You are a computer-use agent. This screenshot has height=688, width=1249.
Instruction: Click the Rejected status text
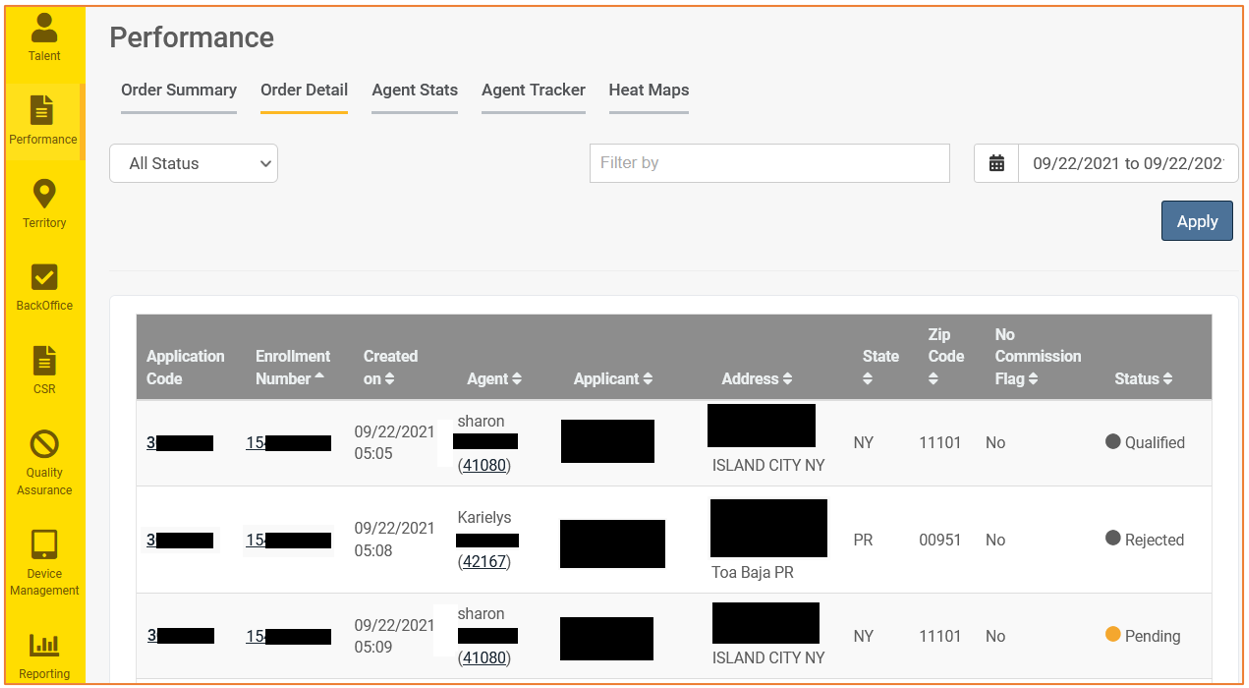pos(1154,540)
